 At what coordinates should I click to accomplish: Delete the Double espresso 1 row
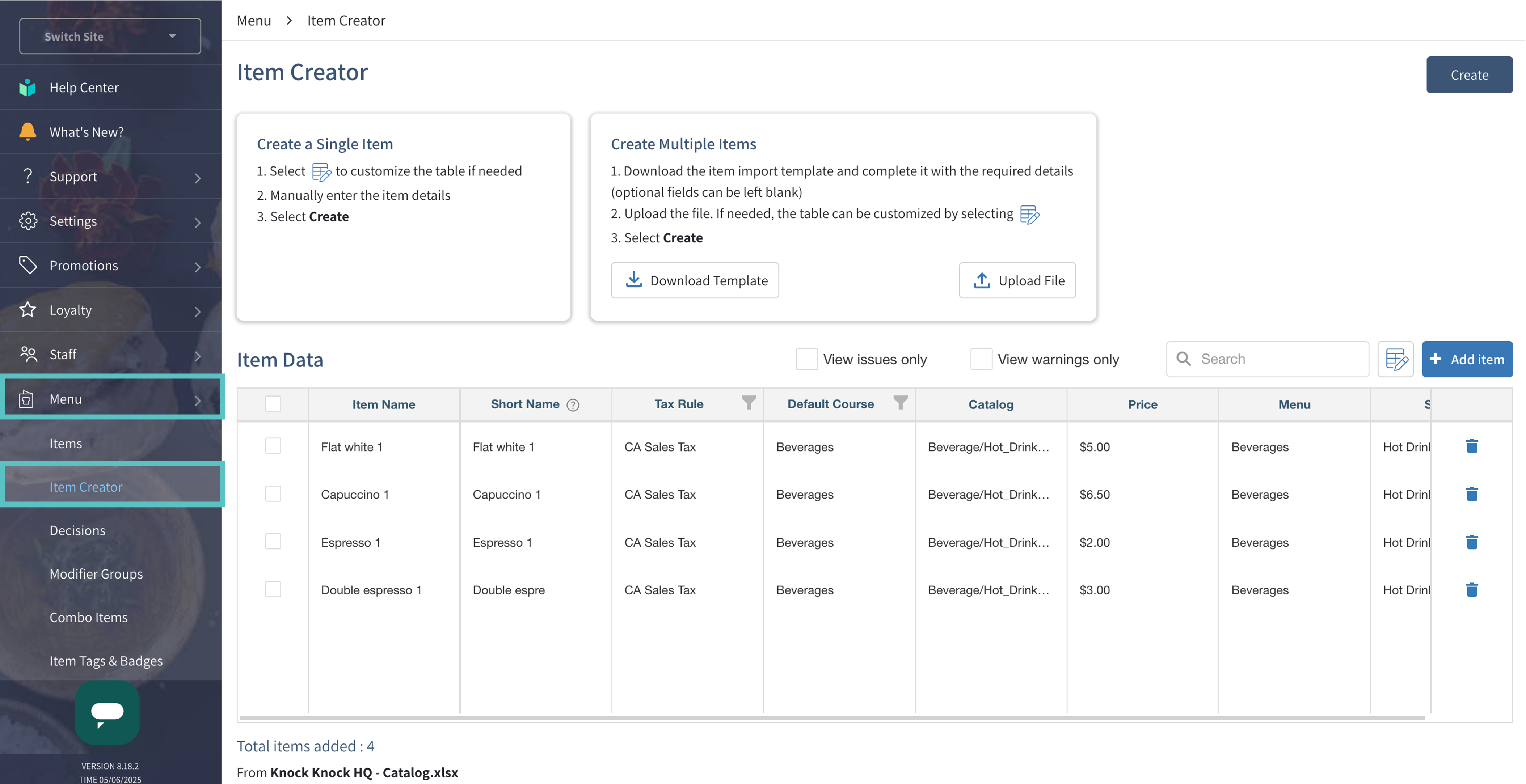click(1471, 590)
